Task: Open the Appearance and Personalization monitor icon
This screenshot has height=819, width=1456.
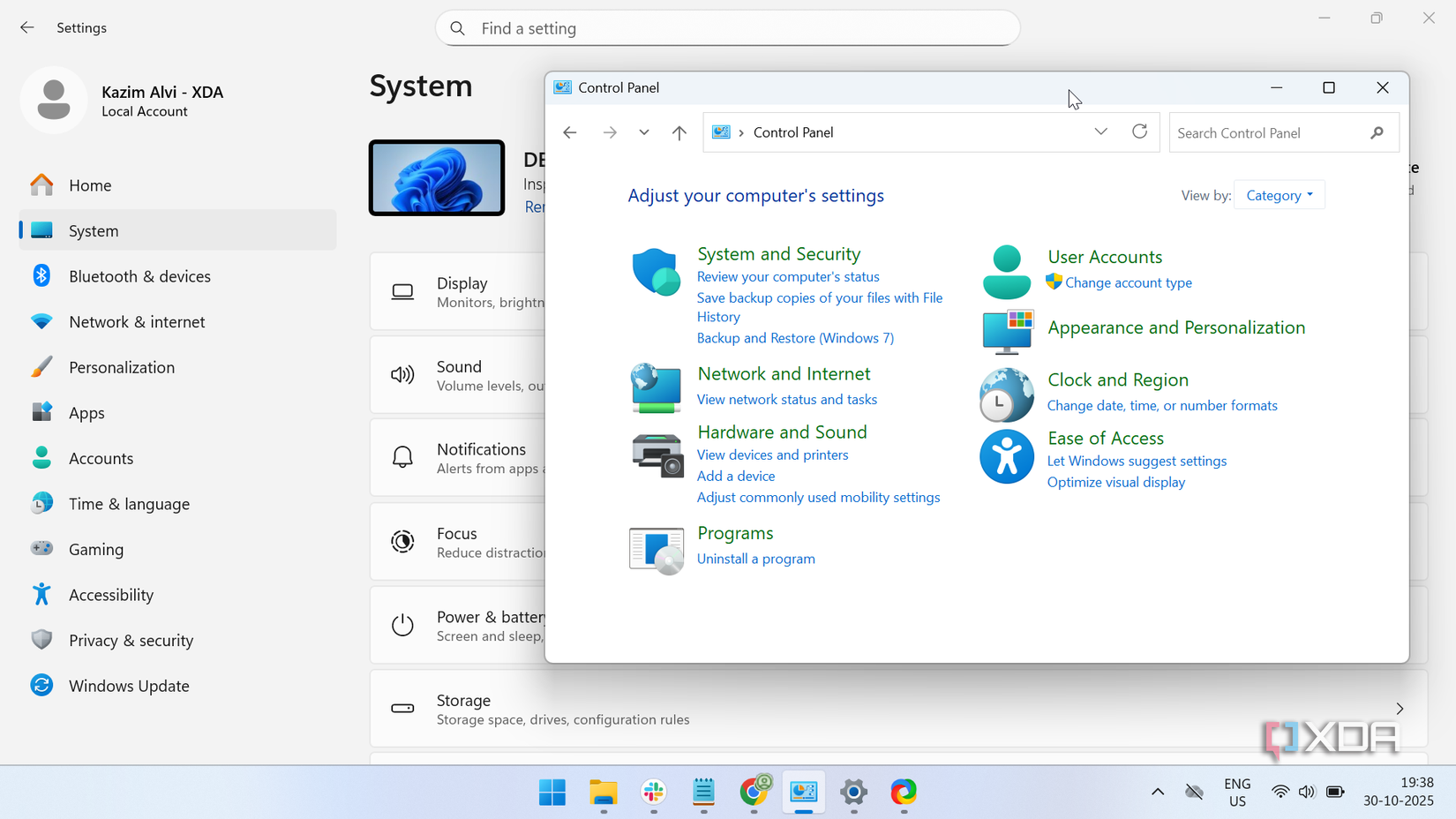Action: 1007,332
